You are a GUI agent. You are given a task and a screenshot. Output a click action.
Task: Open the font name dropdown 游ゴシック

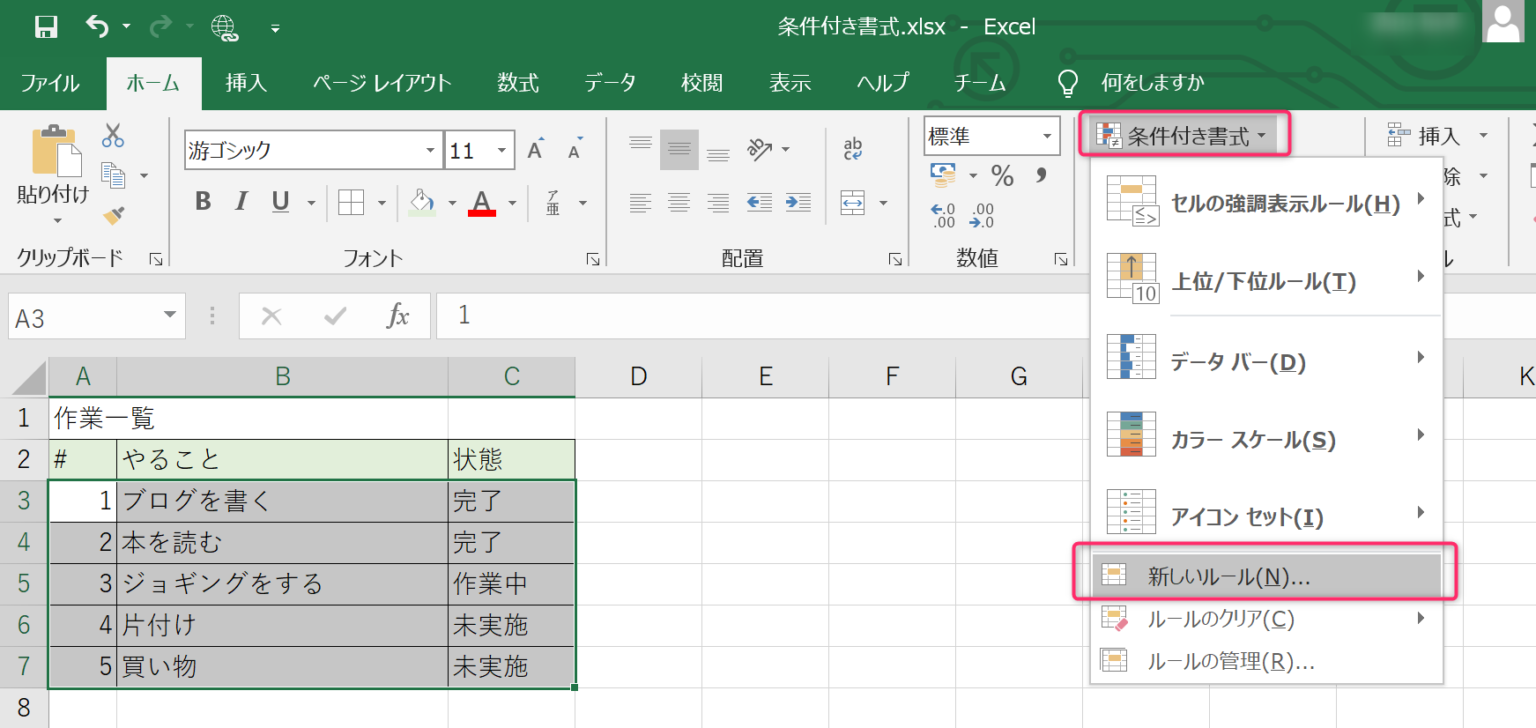pos(430,151)
